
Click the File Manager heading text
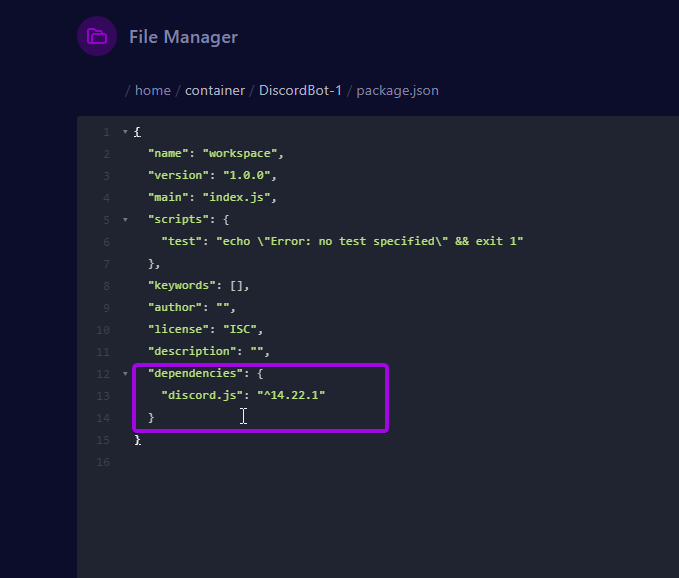coord(183,37)
